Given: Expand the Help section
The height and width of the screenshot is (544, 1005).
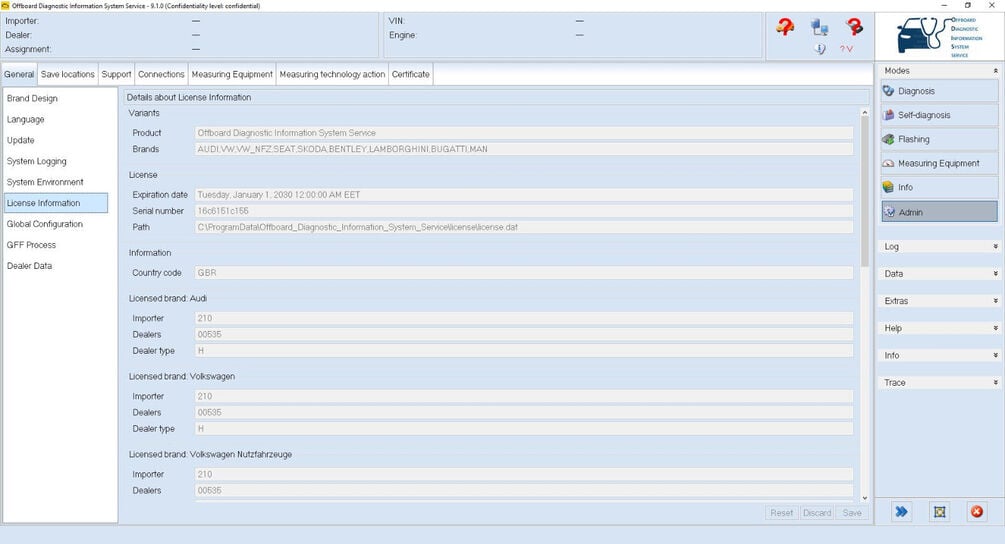Looking at the screenshot, I should tap(940, 328).
